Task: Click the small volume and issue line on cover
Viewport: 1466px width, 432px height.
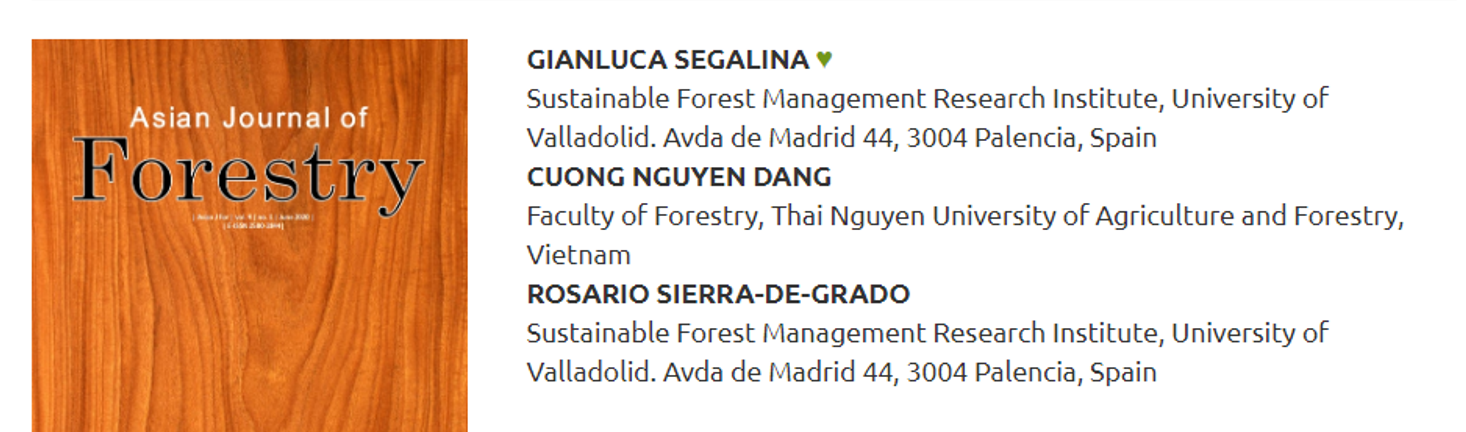Action: (253, 216)
